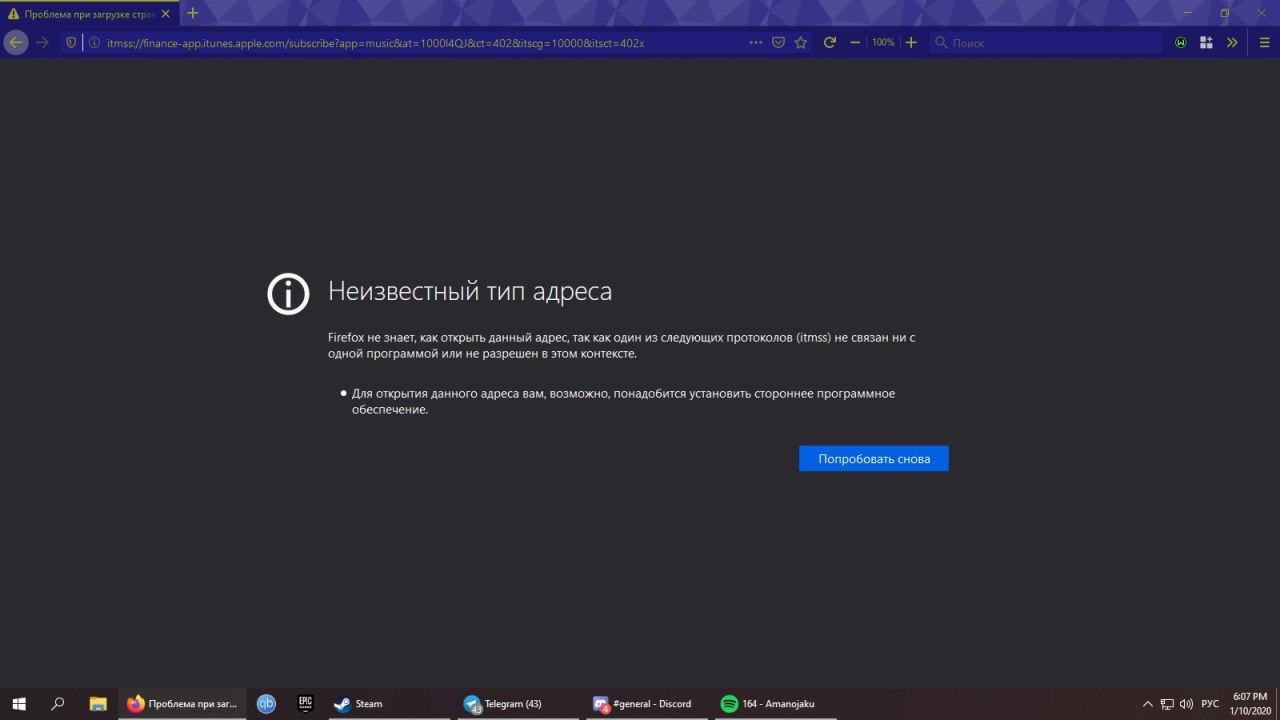Open network status tray icon
The height and width of the screenshot is (720, 1280).
(x=1167, y=704)
